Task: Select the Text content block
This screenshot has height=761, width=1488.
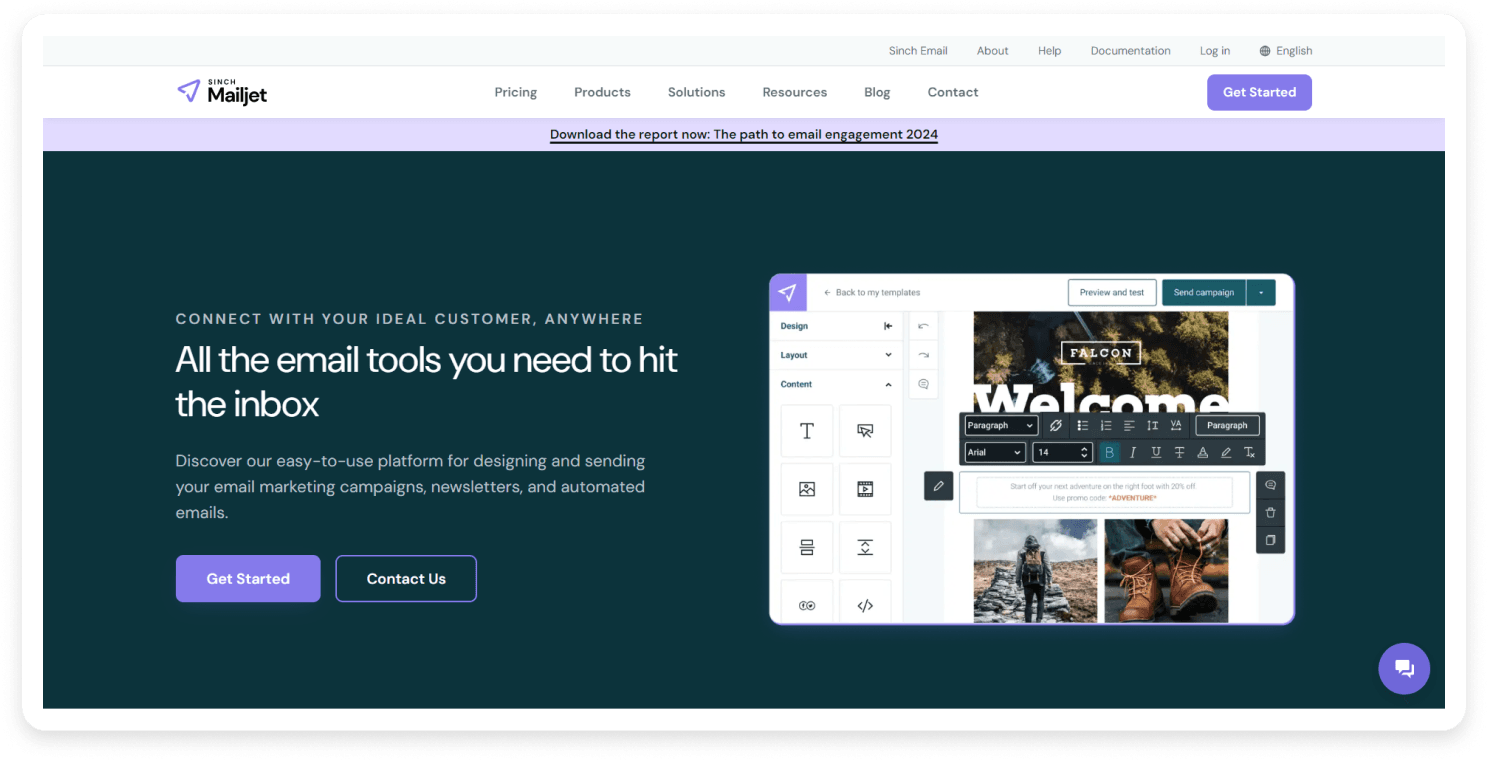Action: pyautogui.click(x=807, y=431)
